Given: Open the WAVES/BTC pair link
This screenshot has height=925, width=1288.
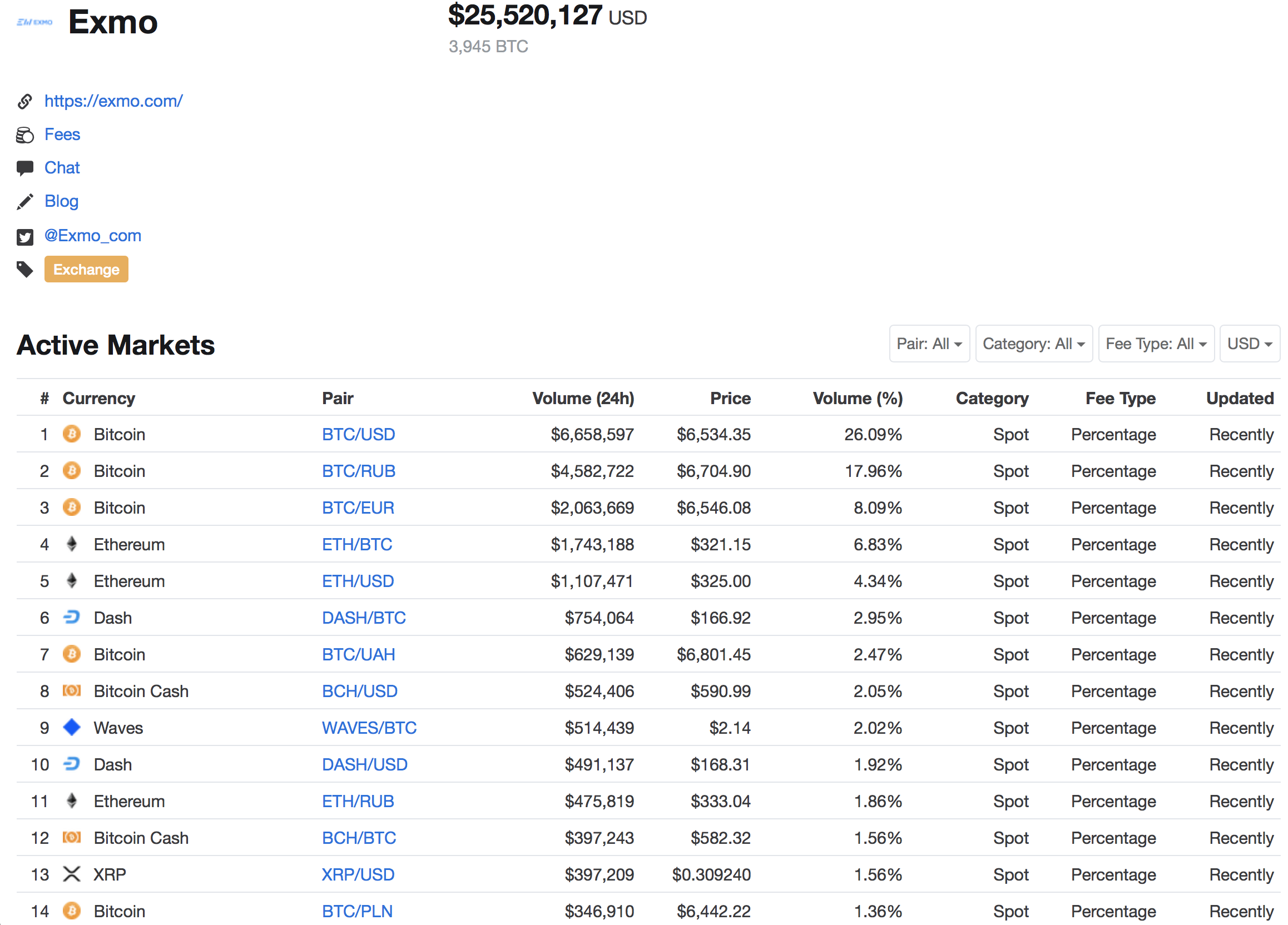Looking at the screenshot, I should coord(369,728).
